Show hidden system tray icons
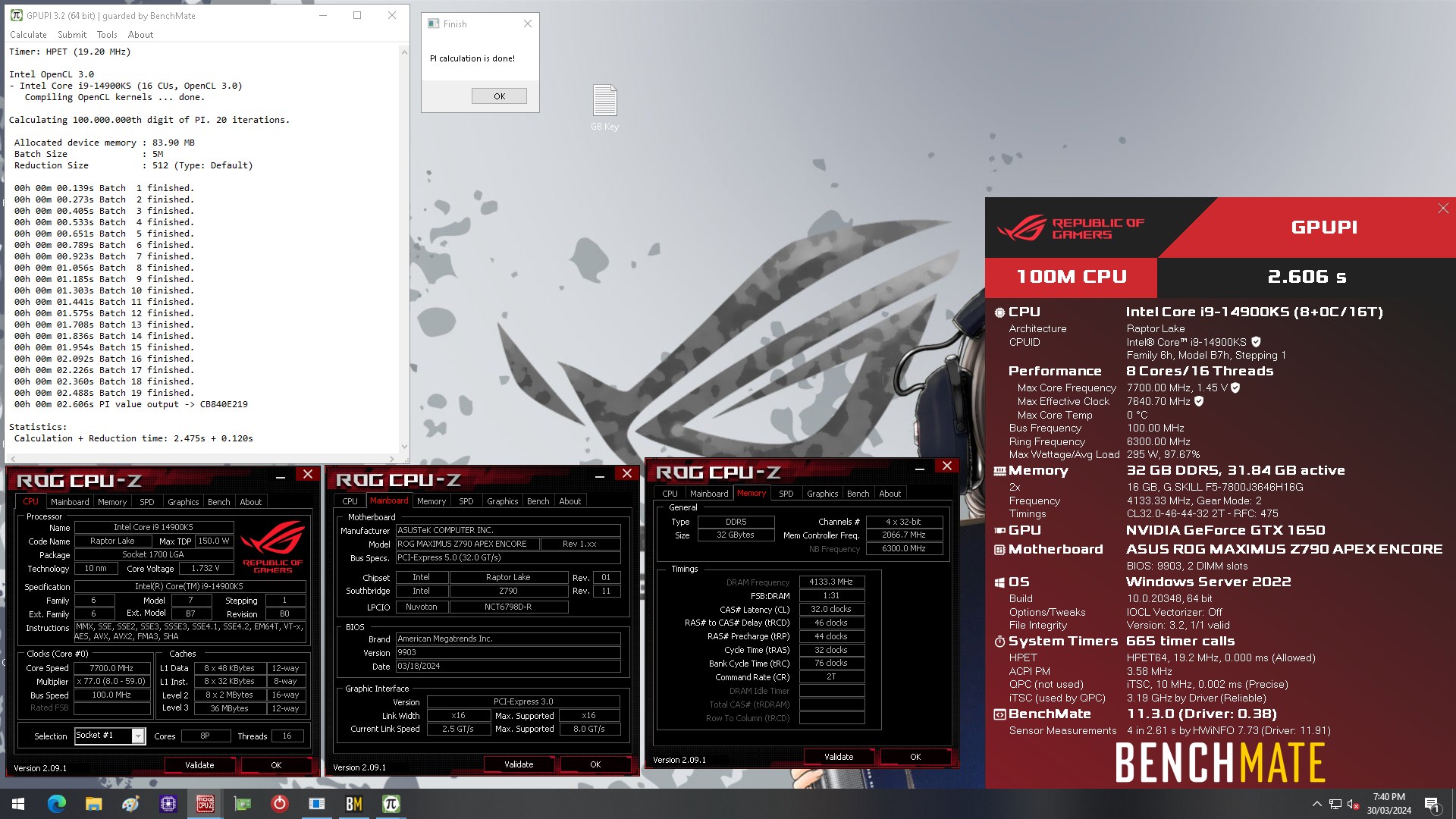 1316,804
